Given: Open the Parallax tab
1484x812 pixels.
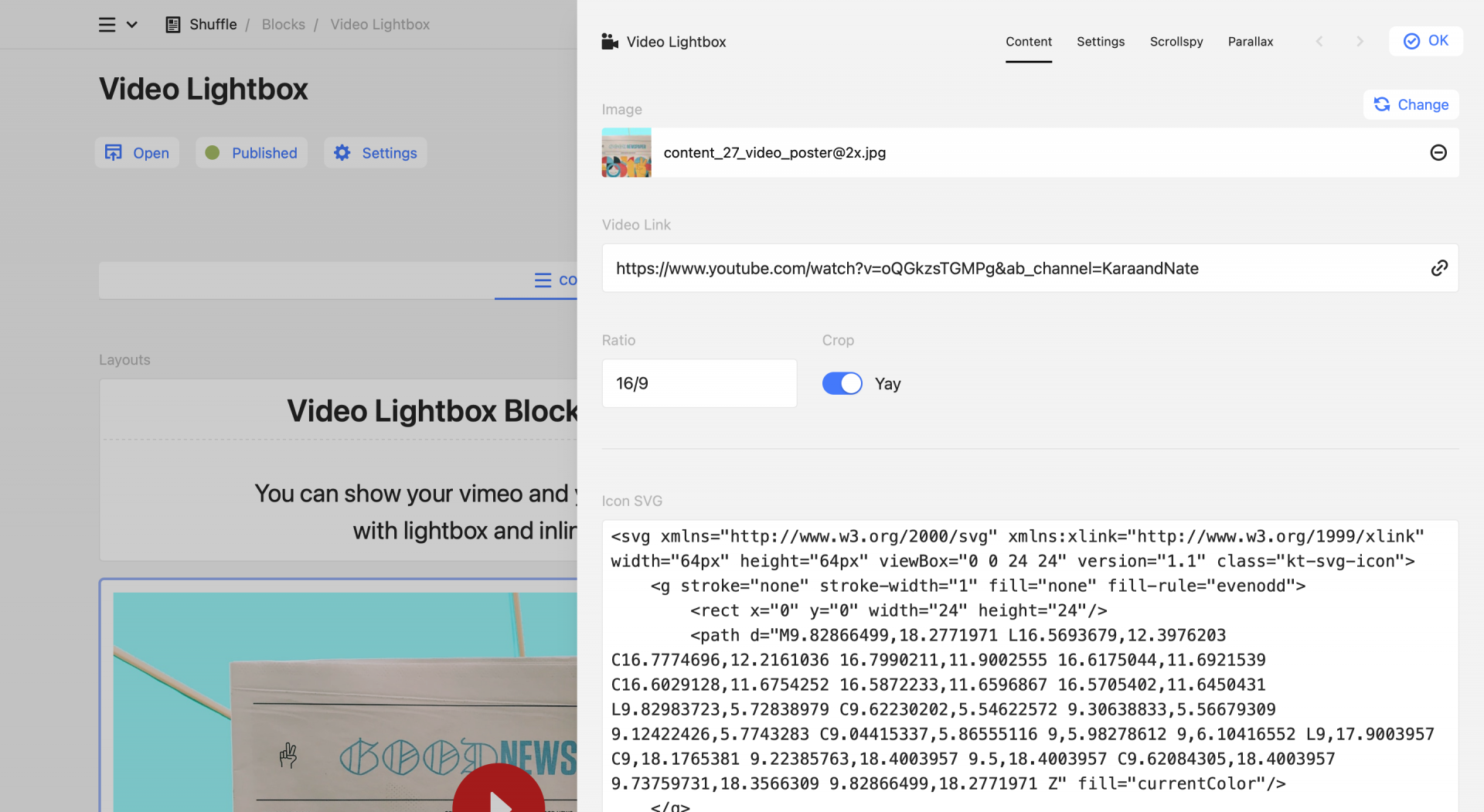Looking at the screenshot, I should click(1250, 42).
